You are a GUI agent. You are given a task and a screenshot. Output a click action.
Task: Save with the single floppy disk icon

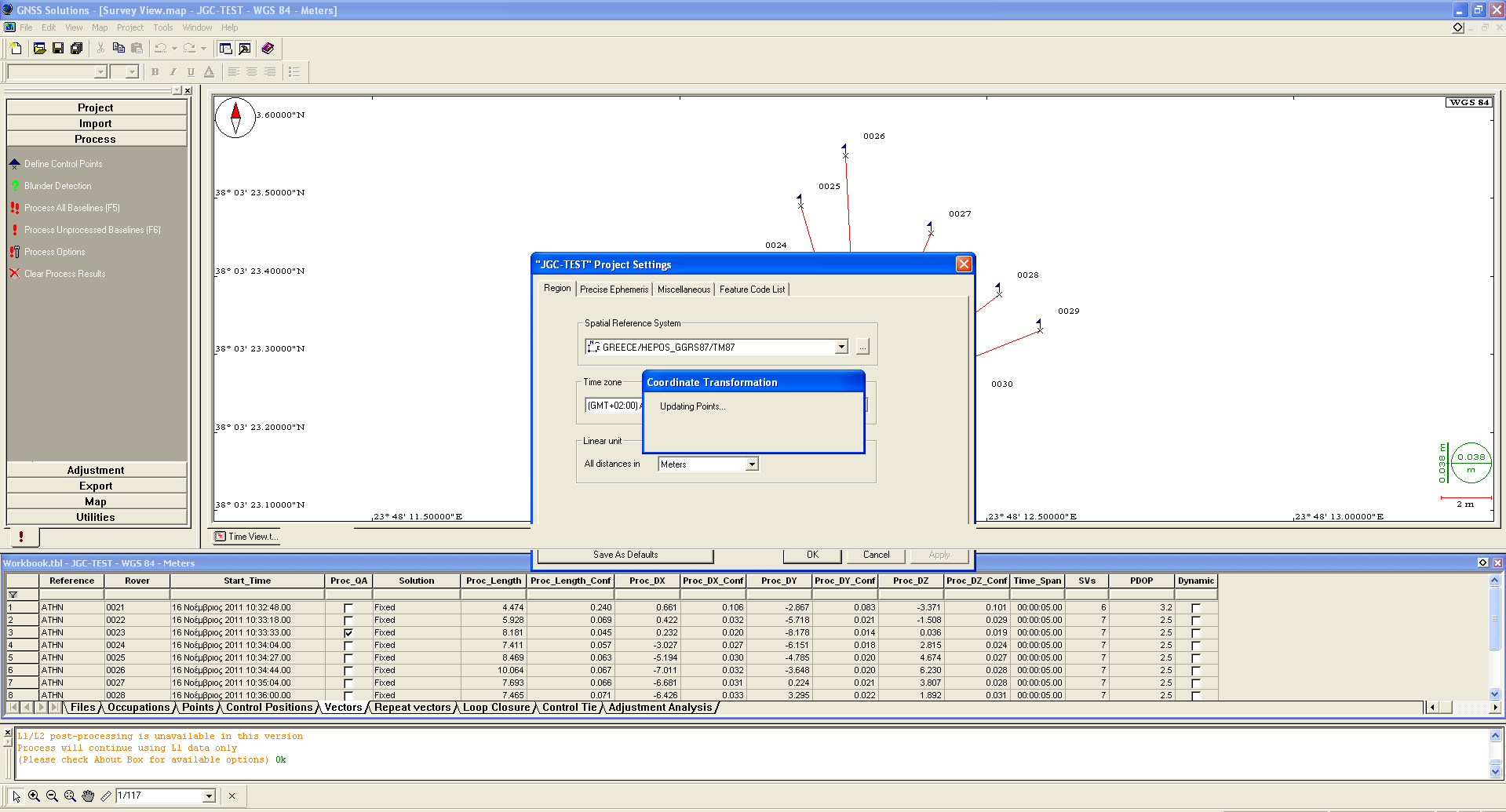[x=58, y=49]
